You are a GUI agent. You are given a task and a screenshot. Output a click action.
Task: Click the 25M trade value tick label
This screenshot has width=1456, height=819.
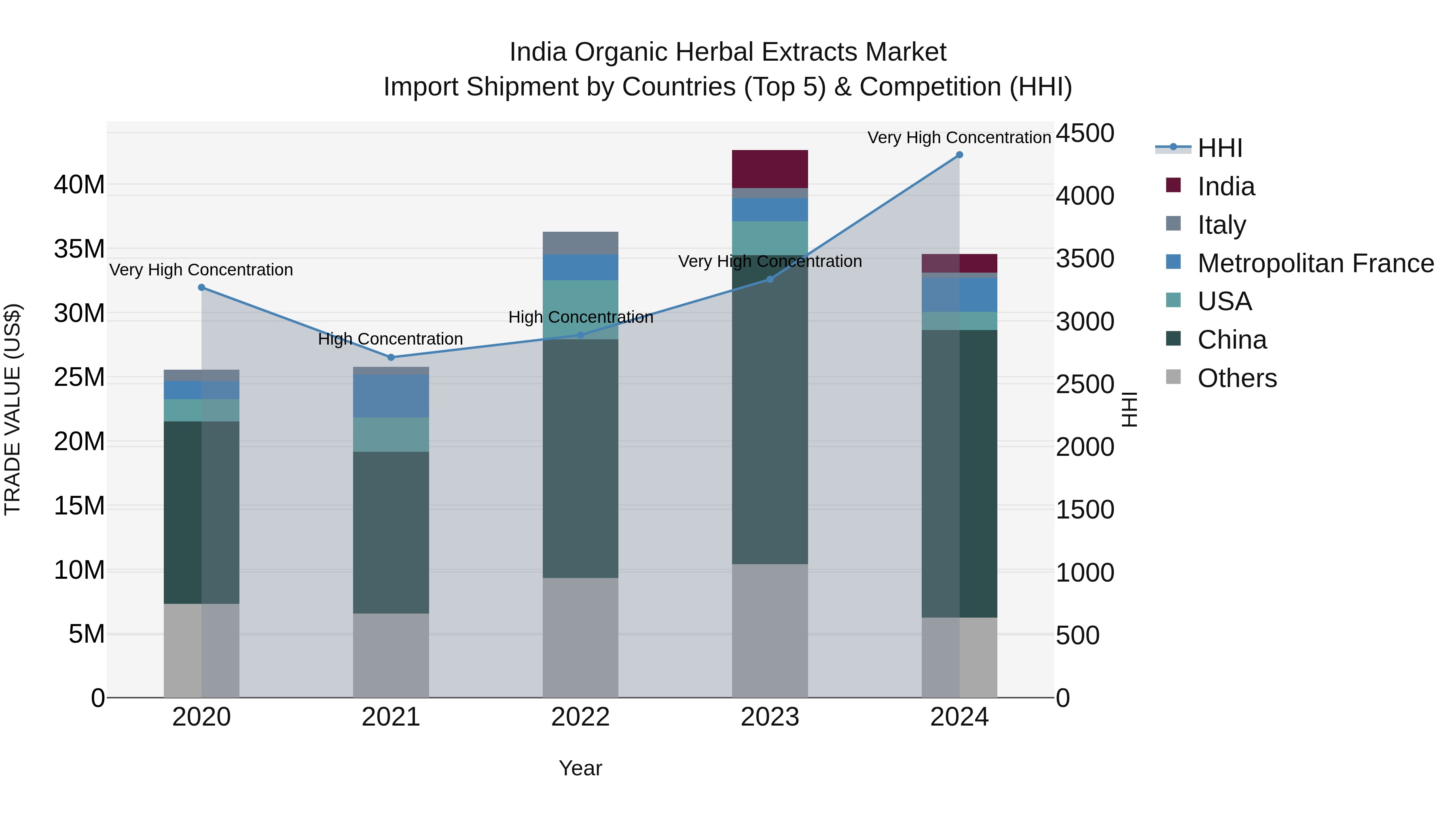pyautogui.click(x=79, y=377)
